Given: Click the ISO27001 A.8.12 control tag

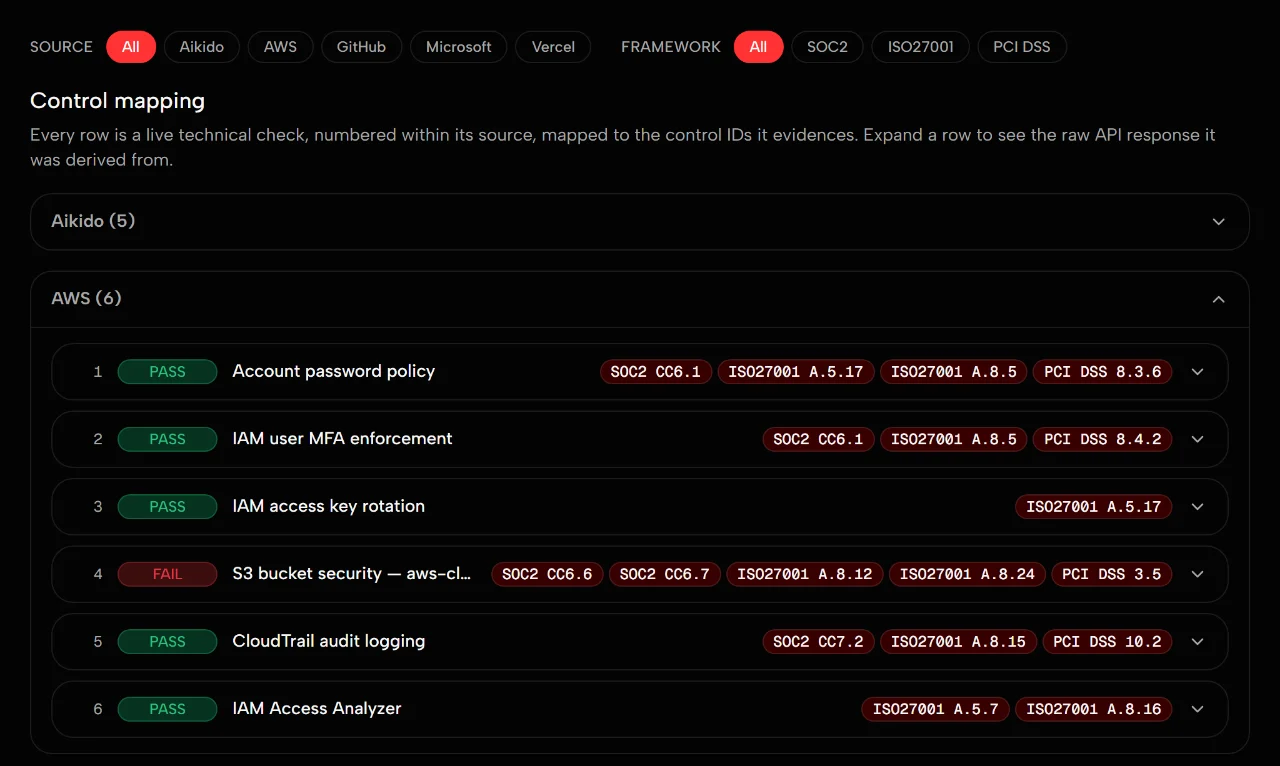Looking at the screenshot, I should pyautogui.click(x=804, y=574).
